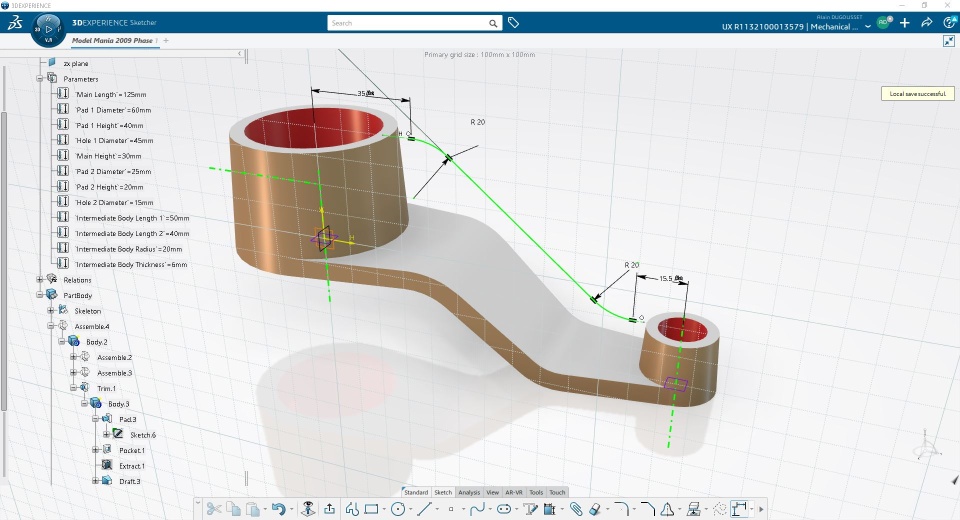Switch to the AR-VR toolbar tab

point(514,492)
